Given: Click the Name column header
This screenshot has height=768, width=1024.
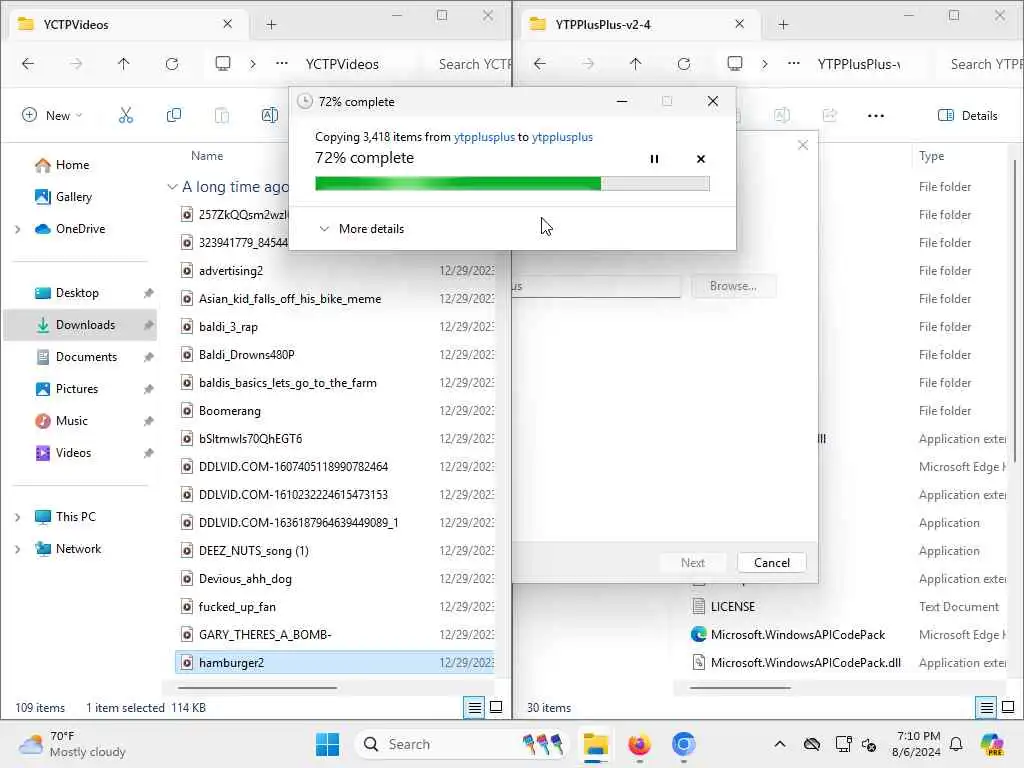Looking at the screenshot, I should [x=206, y=155].
